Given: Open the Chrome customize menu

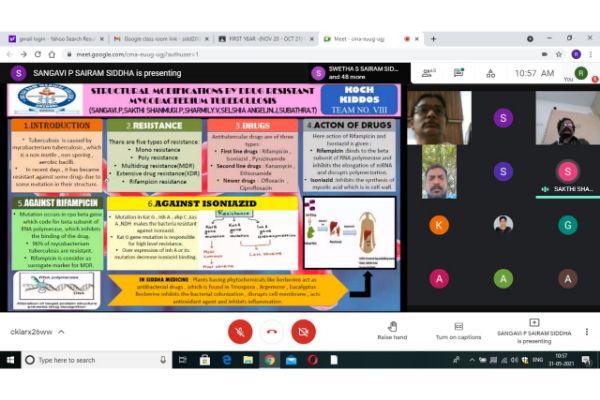Looking at the screenshot, I should (x=591, y=54).
